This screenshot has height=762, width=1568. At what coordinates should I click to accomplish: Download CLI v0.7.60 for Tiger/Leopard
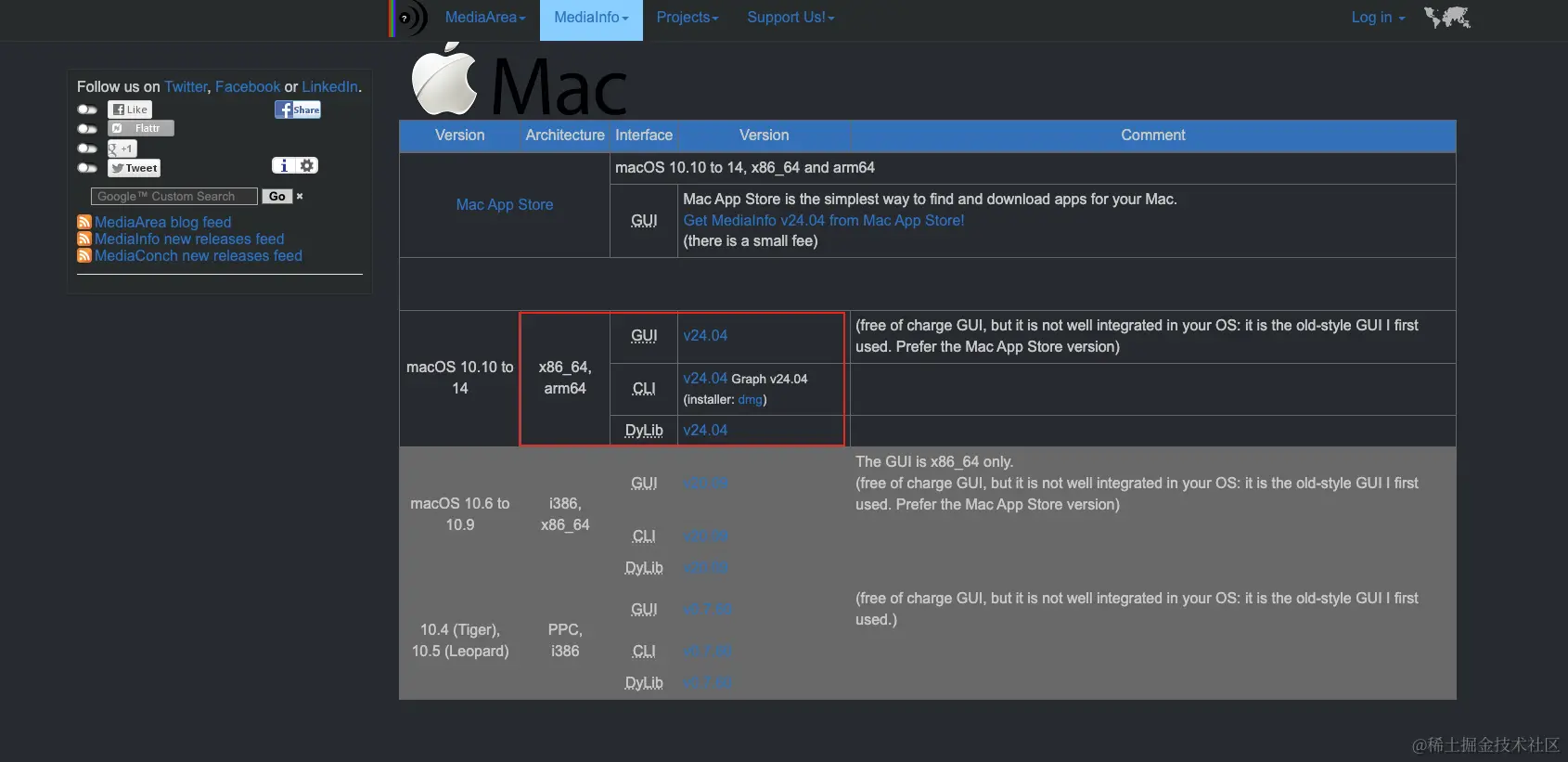click(707, 651)
